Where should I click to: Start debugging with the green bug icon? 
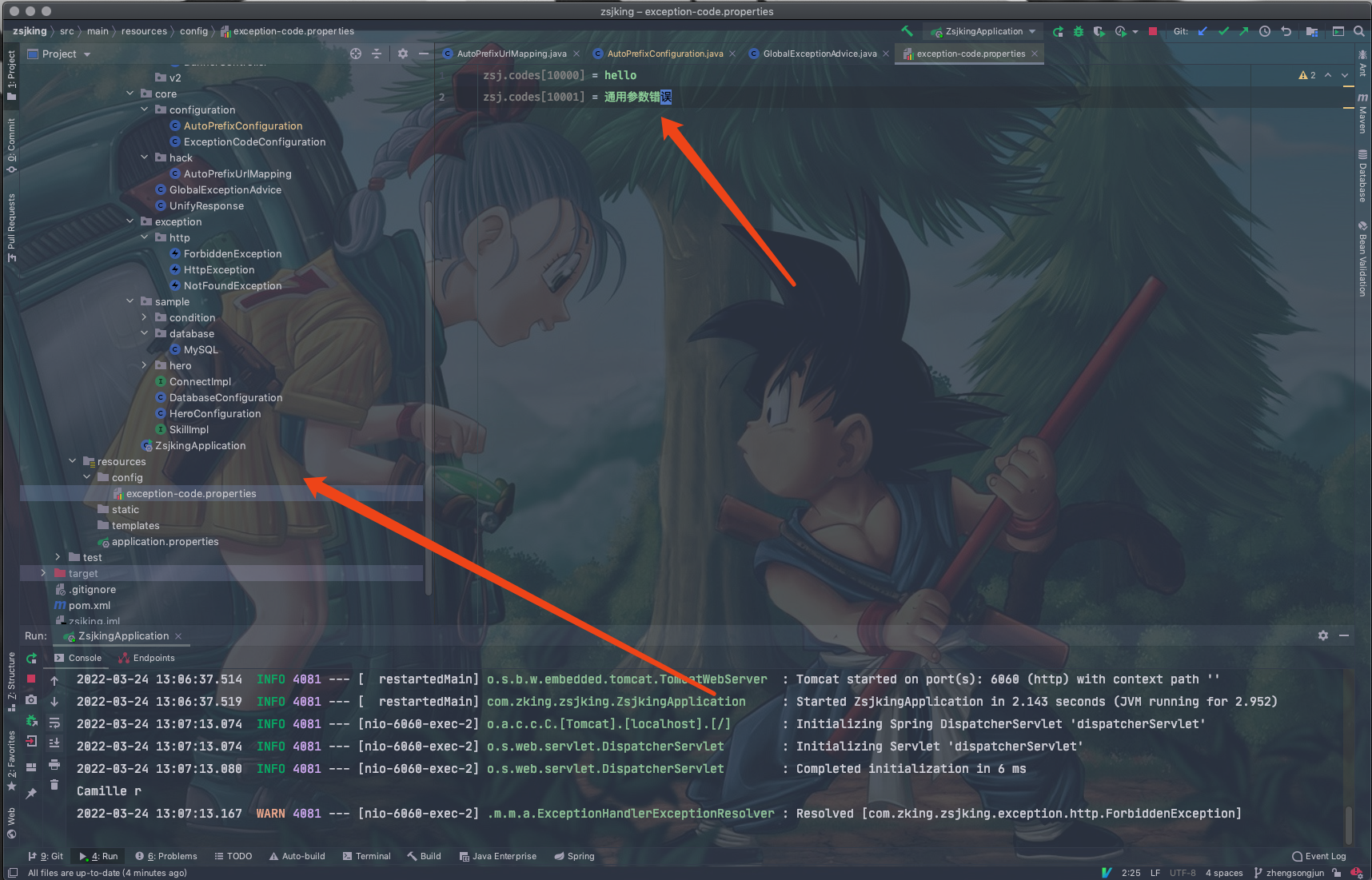pos(1079,31)
